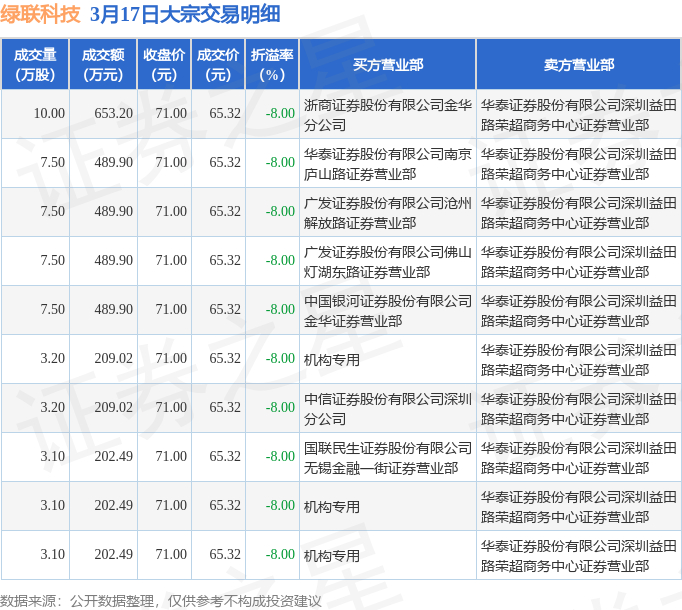
Task: Click seller cell in 广发佛山灯湖东路 row
Action: [x=578, y=262]
